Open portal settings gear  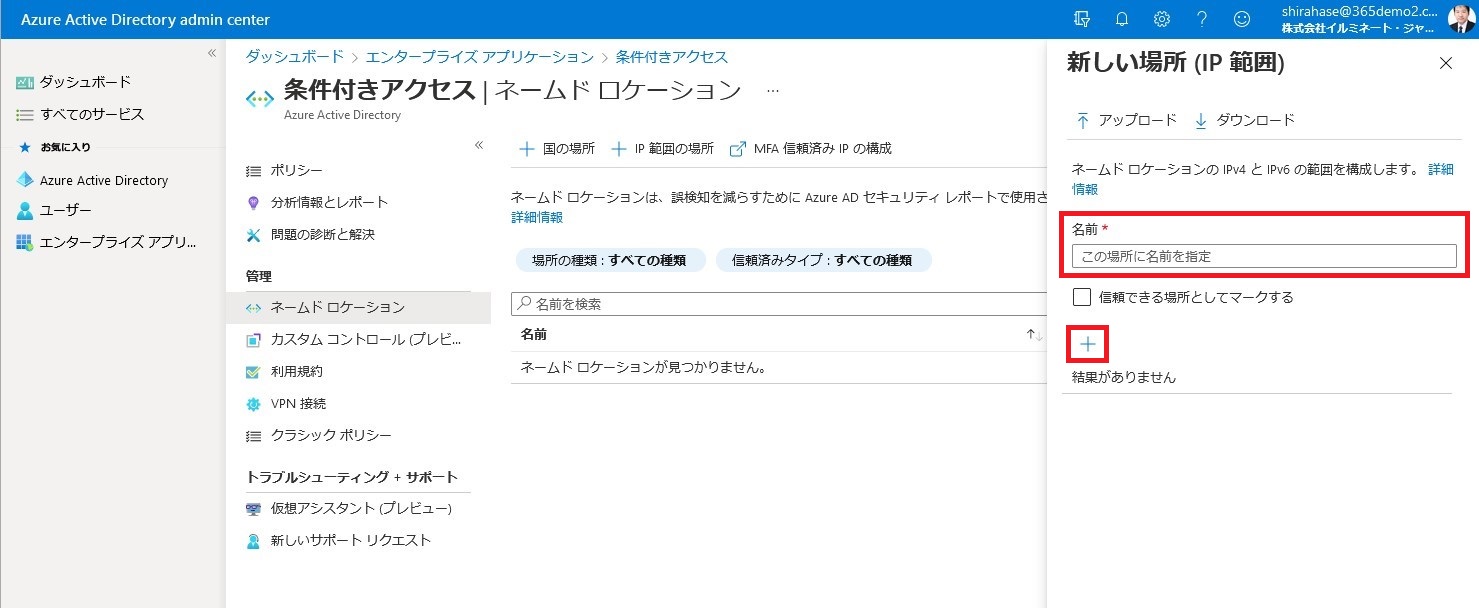coord(1162,19)
